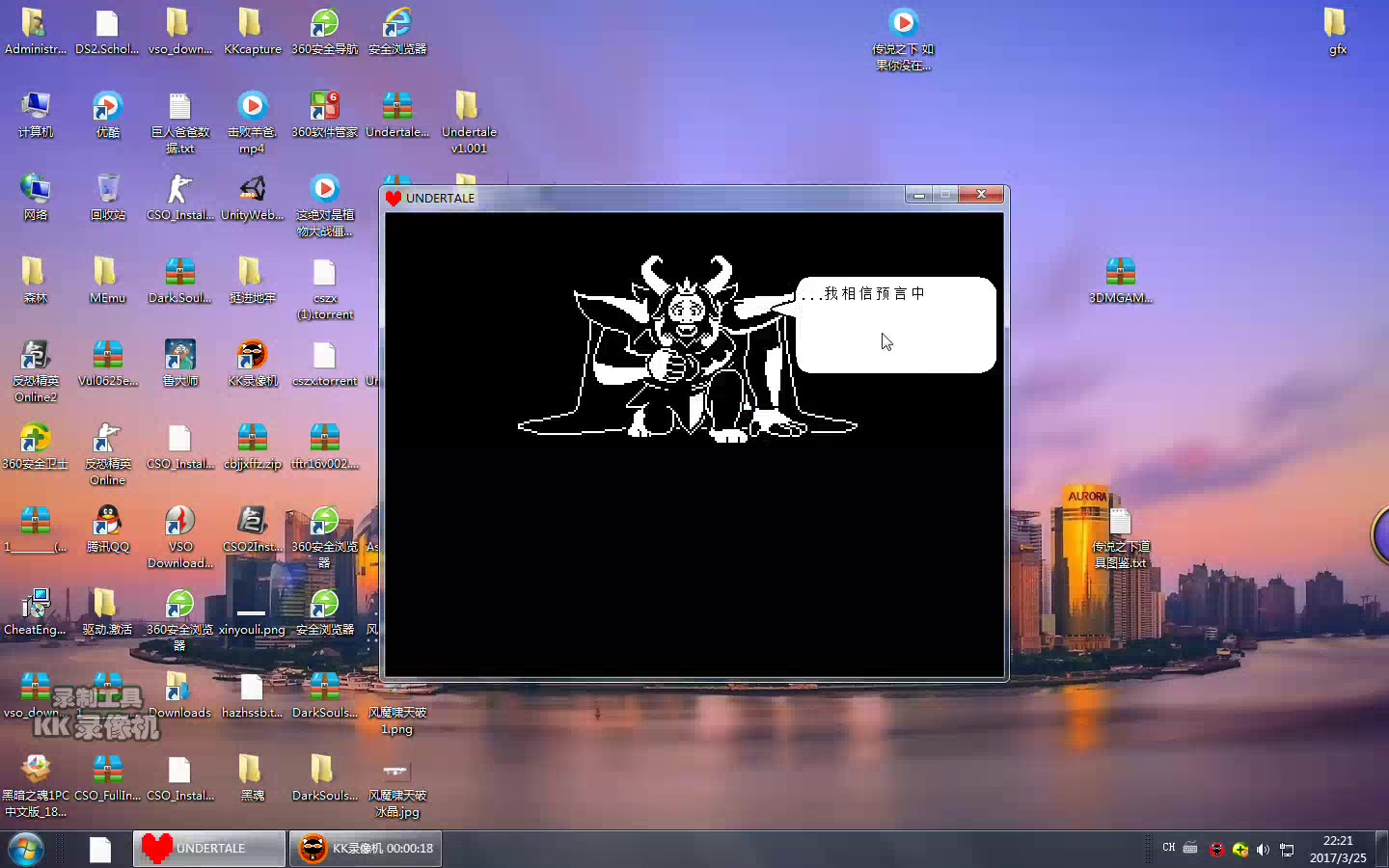Open the 传说之下道具图鉴.txt file
Viewport: 1389px width, 868px height.
1120,537
